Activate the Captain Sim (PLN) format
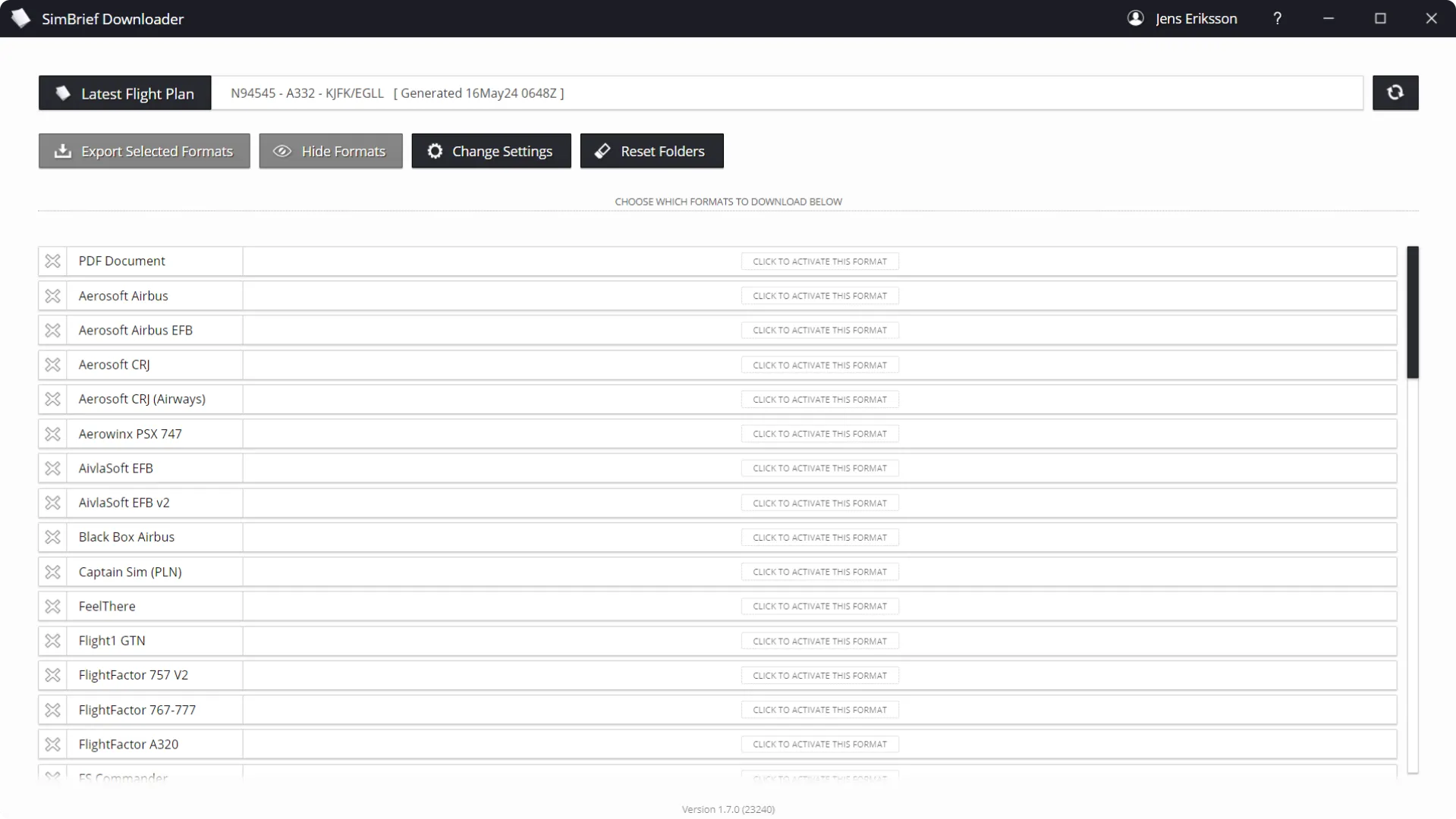Image resolution: width=1456 pixels, height=819 pixels. point(819,571)
